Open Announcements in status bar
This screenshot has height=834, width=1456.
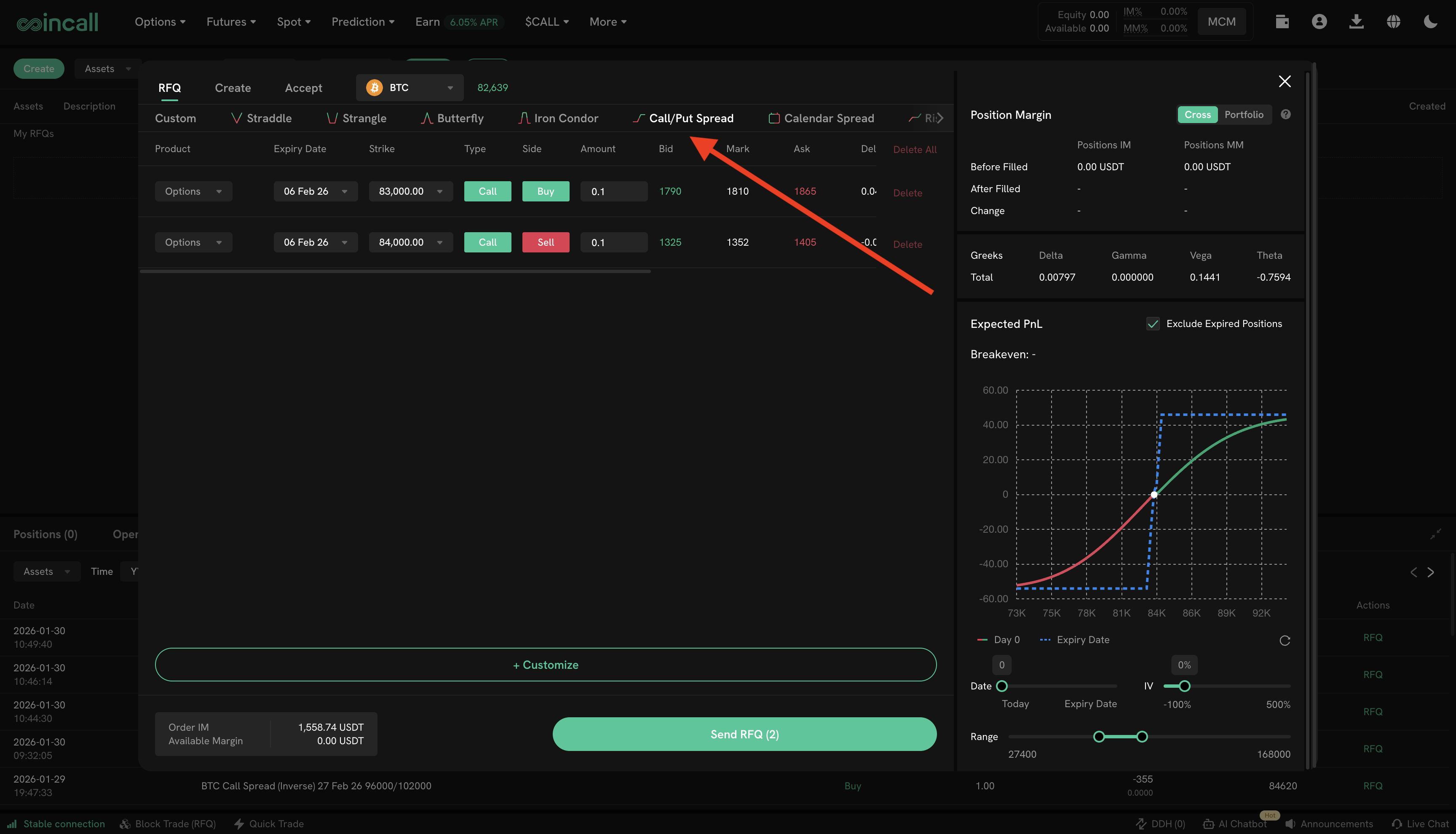pyautogui.click(x=1329, y=824)
